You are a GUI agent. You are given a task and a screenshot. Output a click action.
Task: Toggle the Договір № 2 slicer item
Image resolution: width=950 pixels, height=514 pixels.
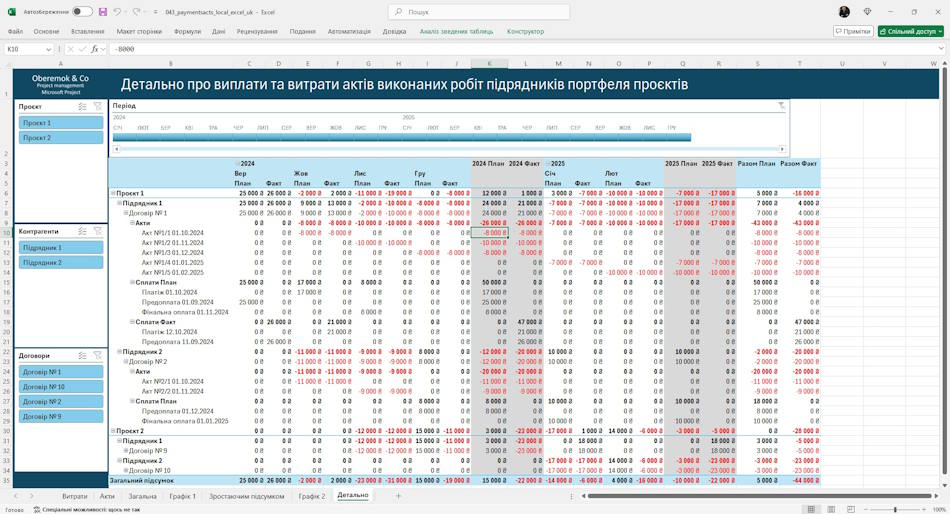click(x=61, y=401)
